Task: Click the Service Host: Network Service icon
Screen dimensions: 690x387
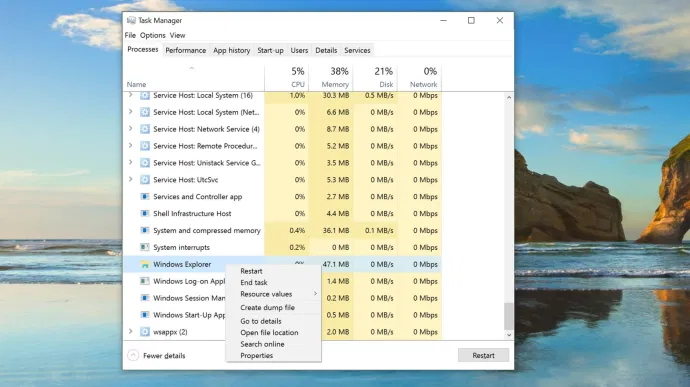Action: click(x=145, y=129)
